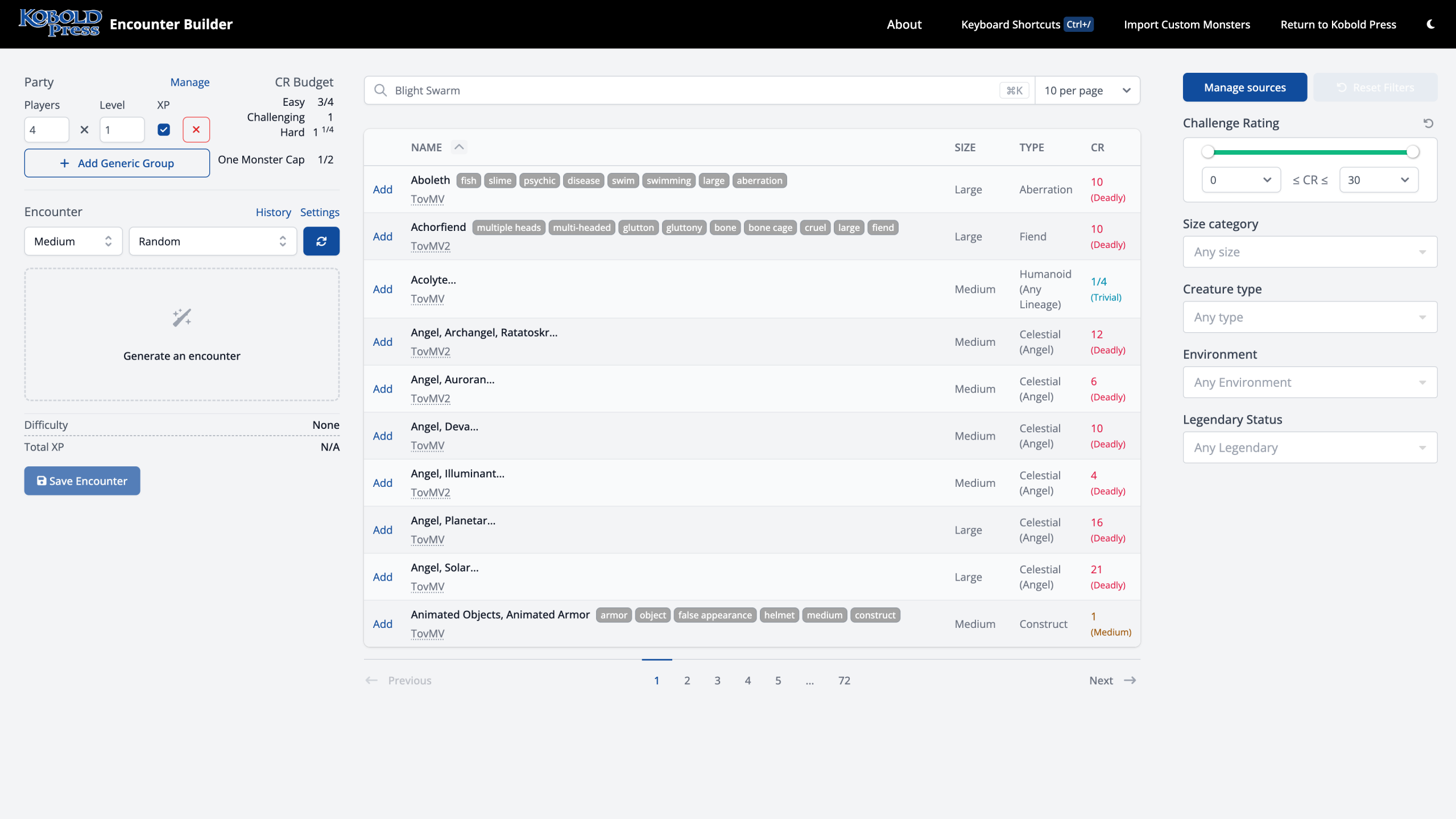The height and width of the screenshot is (819, 1456).
Task: Click the random encounter refresh icon
Action: pos(321,241)
